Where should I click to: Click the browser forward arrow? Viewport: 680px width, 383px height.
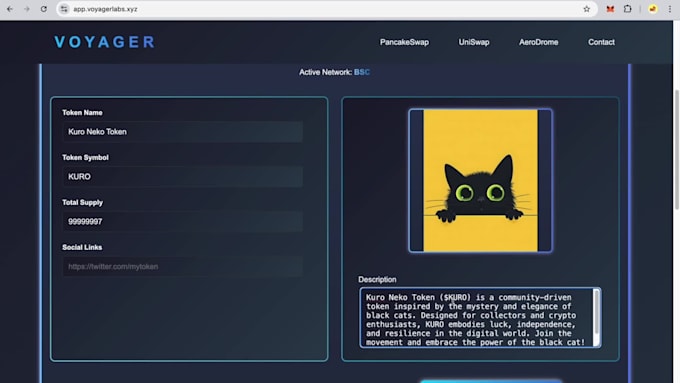pos(26,9)
